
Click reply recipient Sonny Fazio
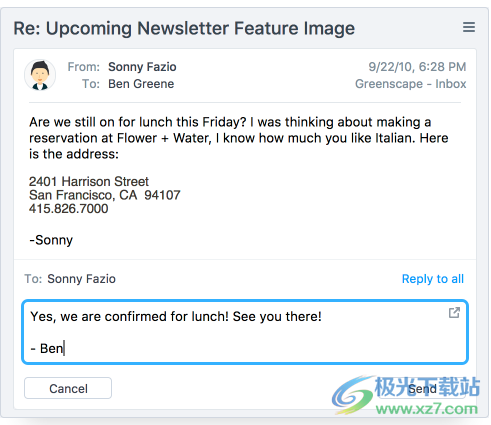click(81, 279)
